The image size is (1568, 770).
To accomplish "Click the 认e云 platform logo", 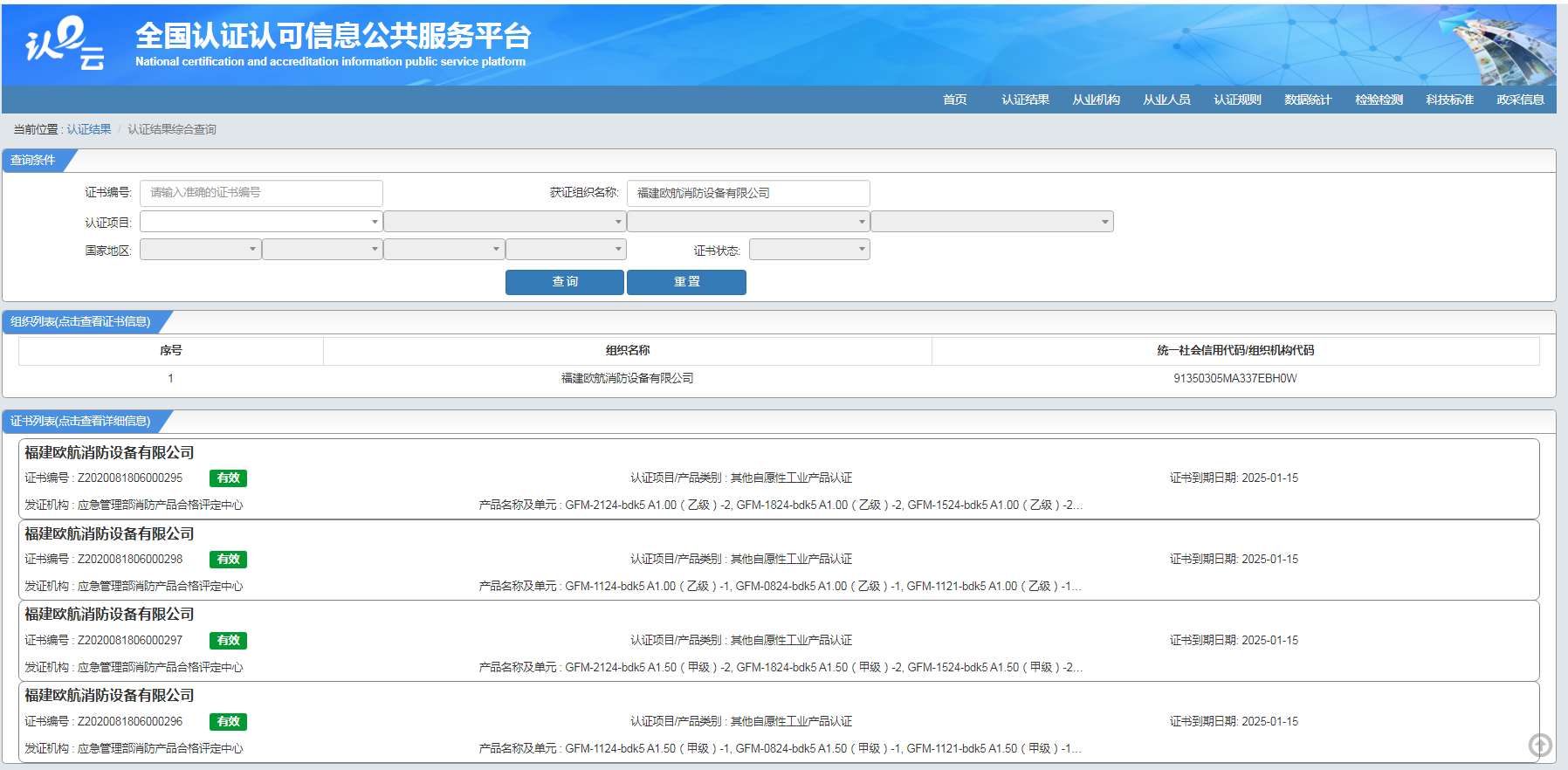I will pos(65,43).
